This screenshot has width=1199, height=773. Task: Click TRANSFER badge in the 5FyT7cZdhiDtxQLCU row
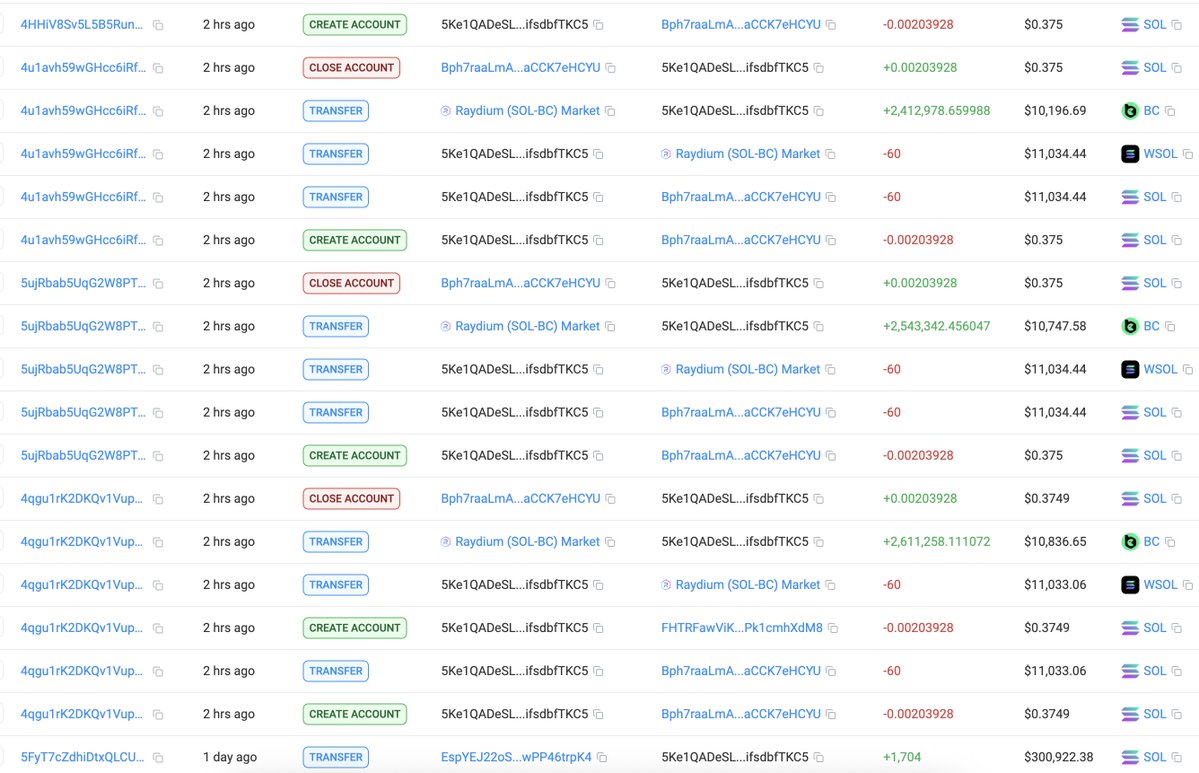pyautogui.click(x=336, y=757)
